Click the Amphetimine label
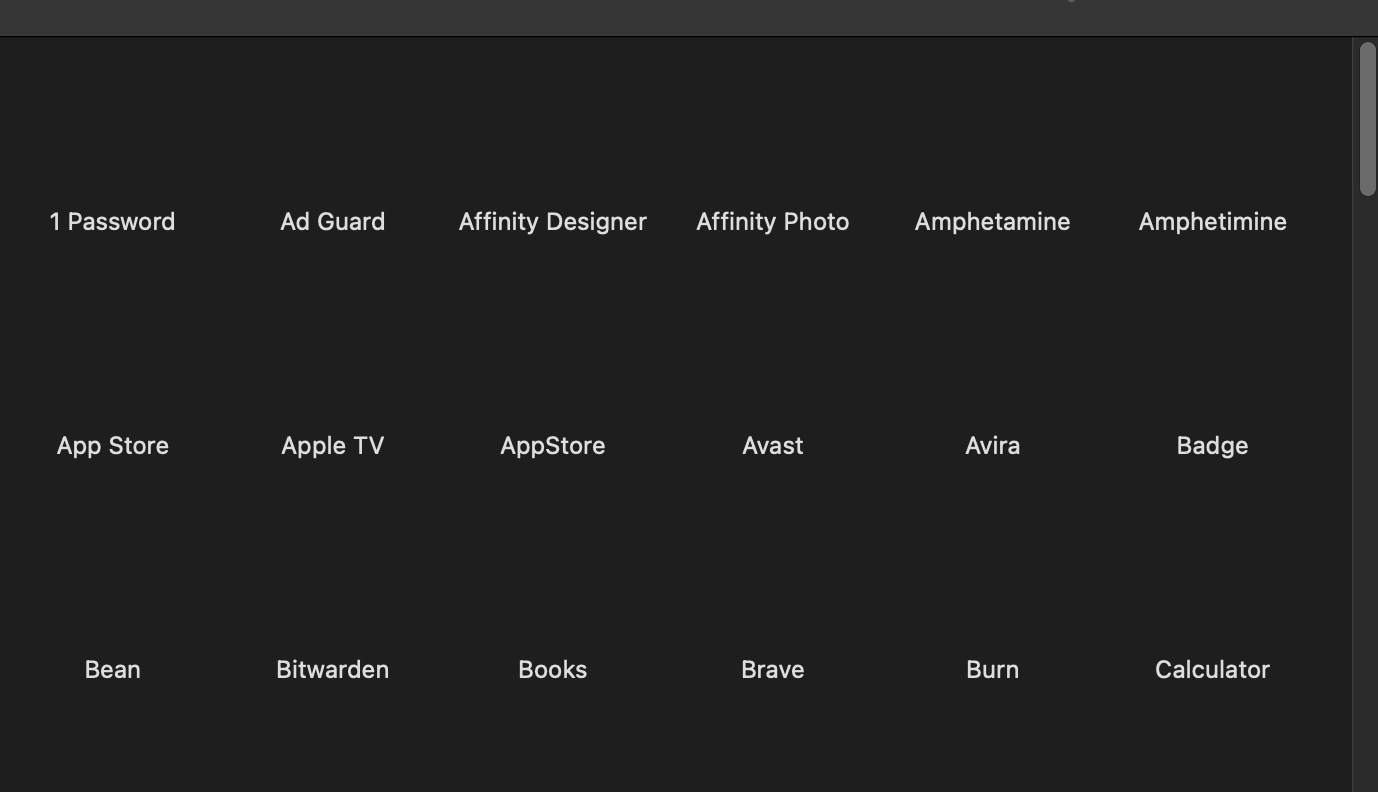The height and width of the screenshot is (792, 1378). (1212, 221)
